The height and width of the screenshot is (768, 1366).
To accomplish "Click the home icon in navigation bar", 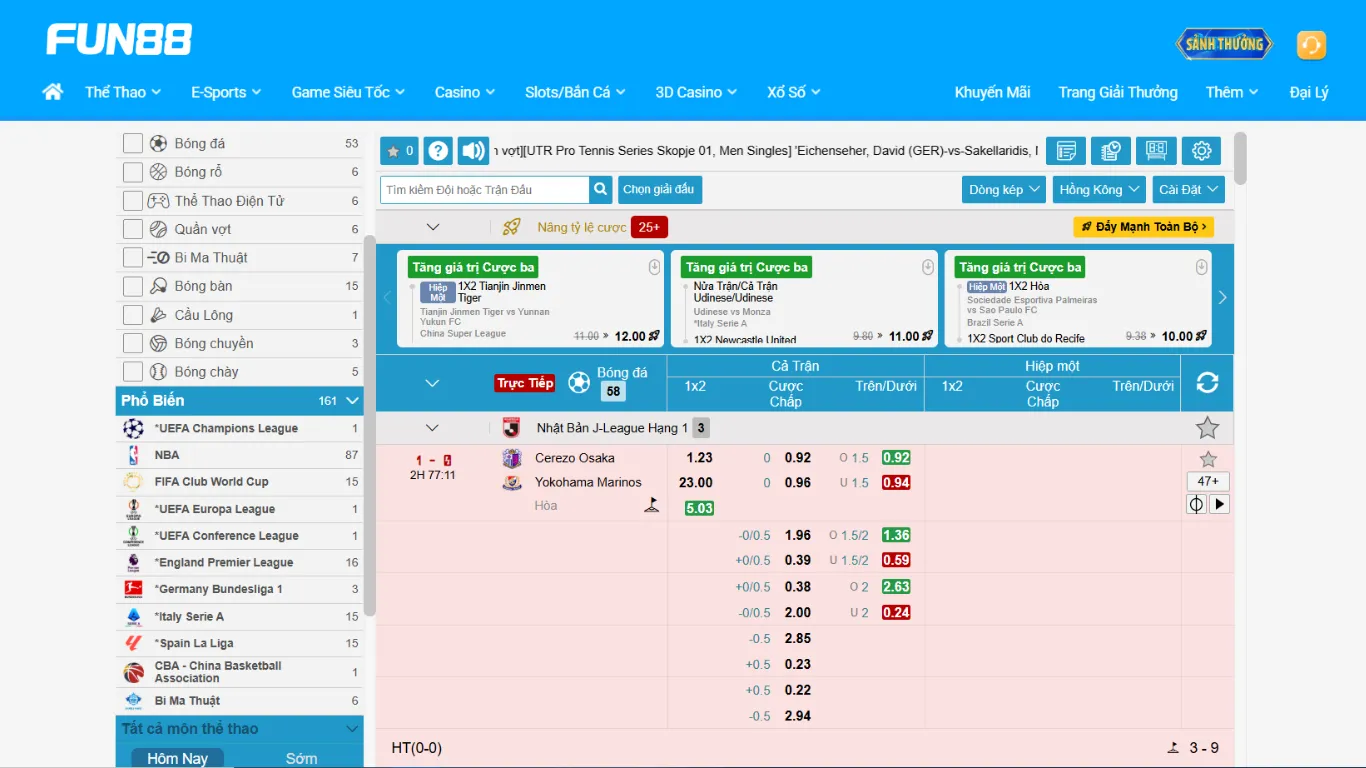I will coord(53,92).
